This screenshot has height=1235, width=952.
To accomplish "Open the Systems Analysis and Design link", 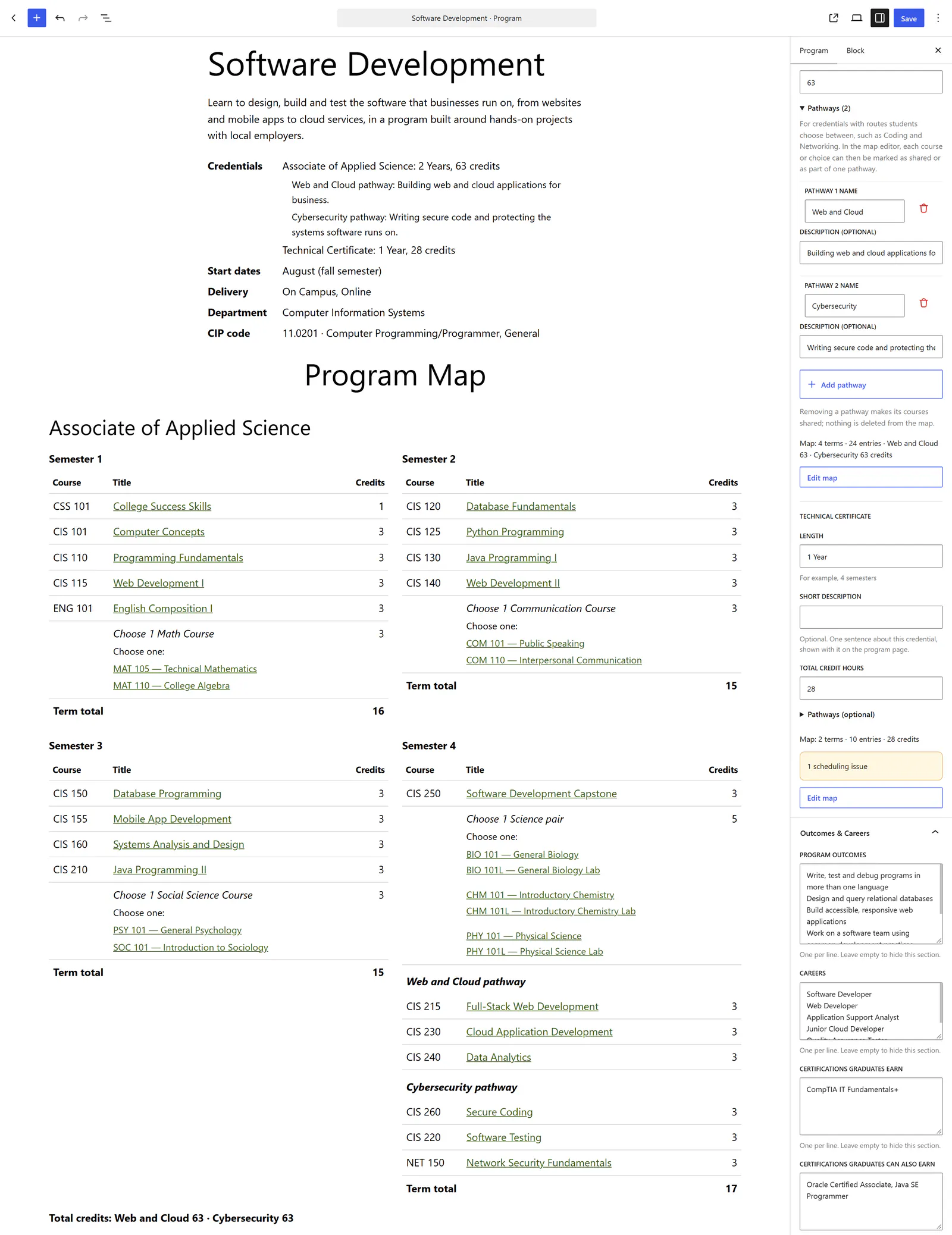I will tap(178, 844).
